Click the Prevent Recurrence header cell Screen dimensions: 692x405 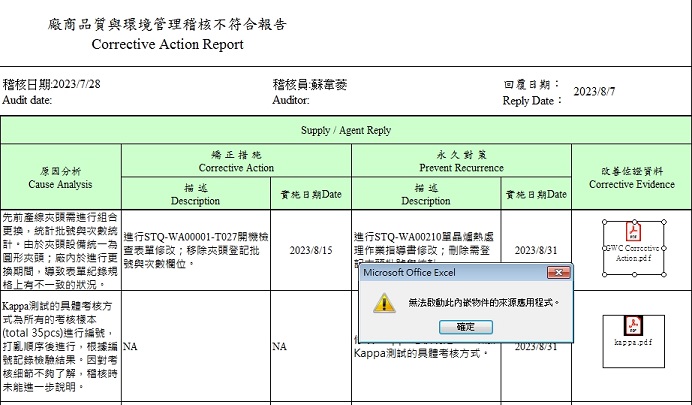click(x=461, y=161)
